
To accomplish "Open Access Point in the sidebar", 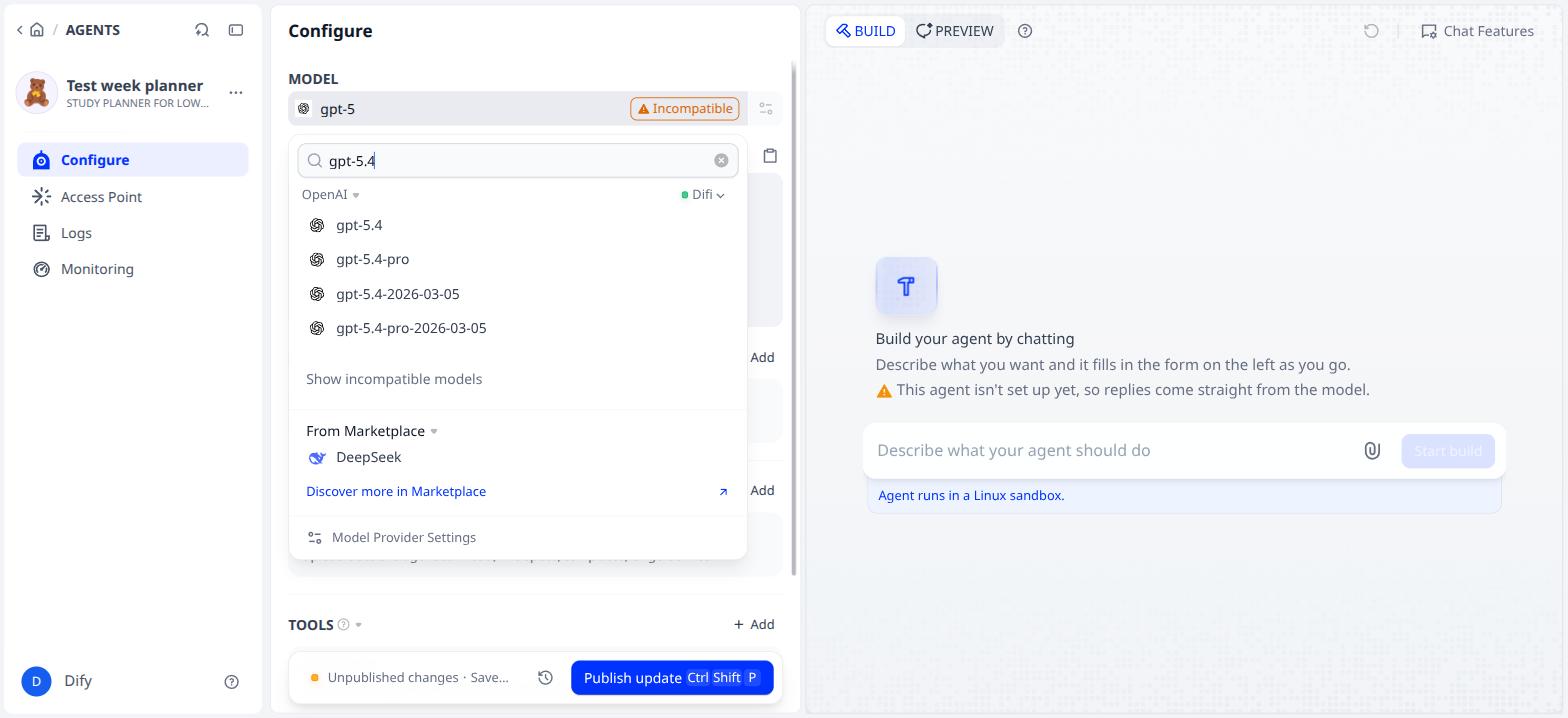I will pos(133,196).
